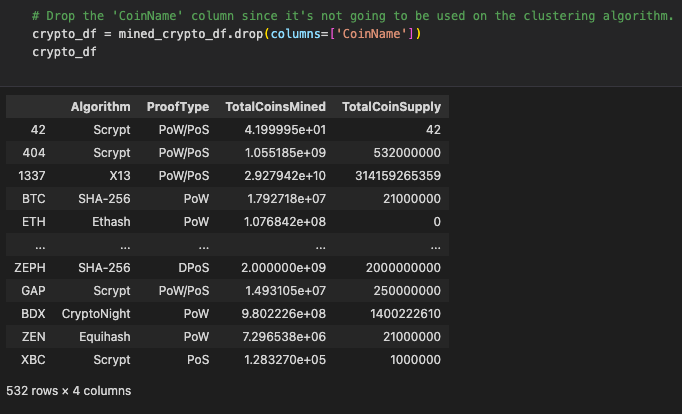The image size is (682, 414).
Task: Click the value '9.802226e+08'
Action: click(284, 314)
